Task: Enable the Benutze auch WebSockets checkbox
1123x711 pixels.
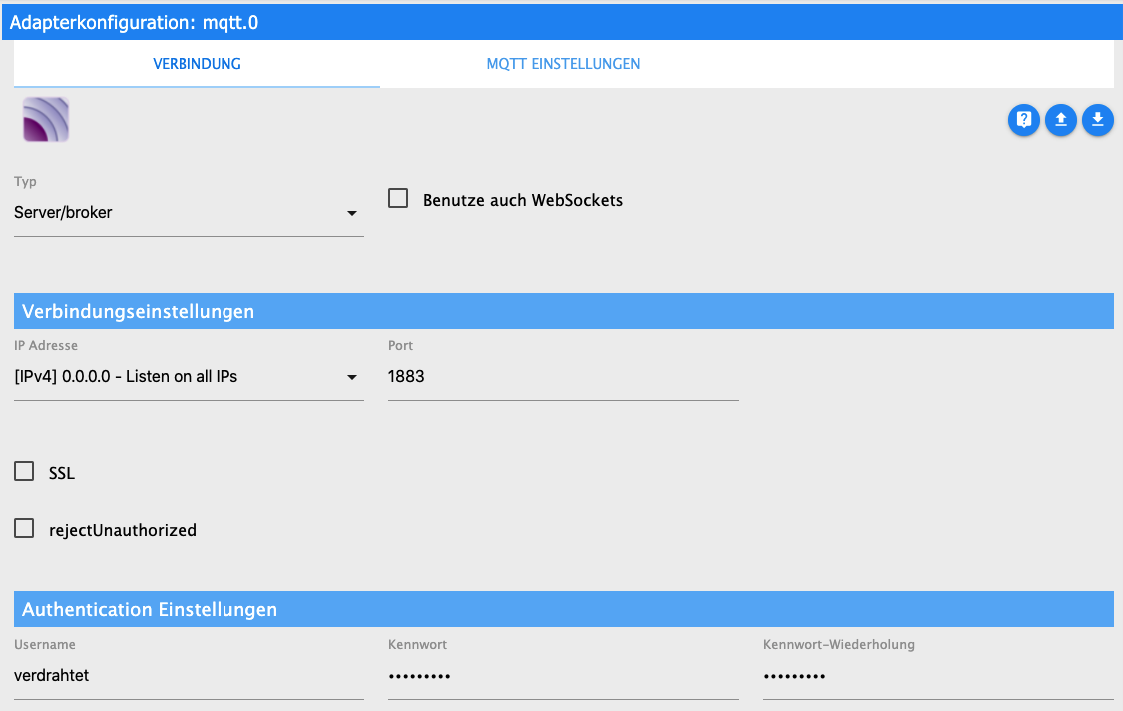Action: (x=398, y=199)
